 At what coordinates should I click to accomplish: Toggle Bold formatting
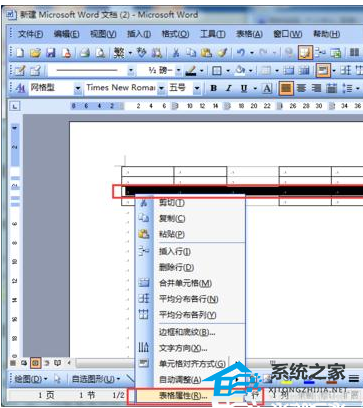(x=214, y=88)
